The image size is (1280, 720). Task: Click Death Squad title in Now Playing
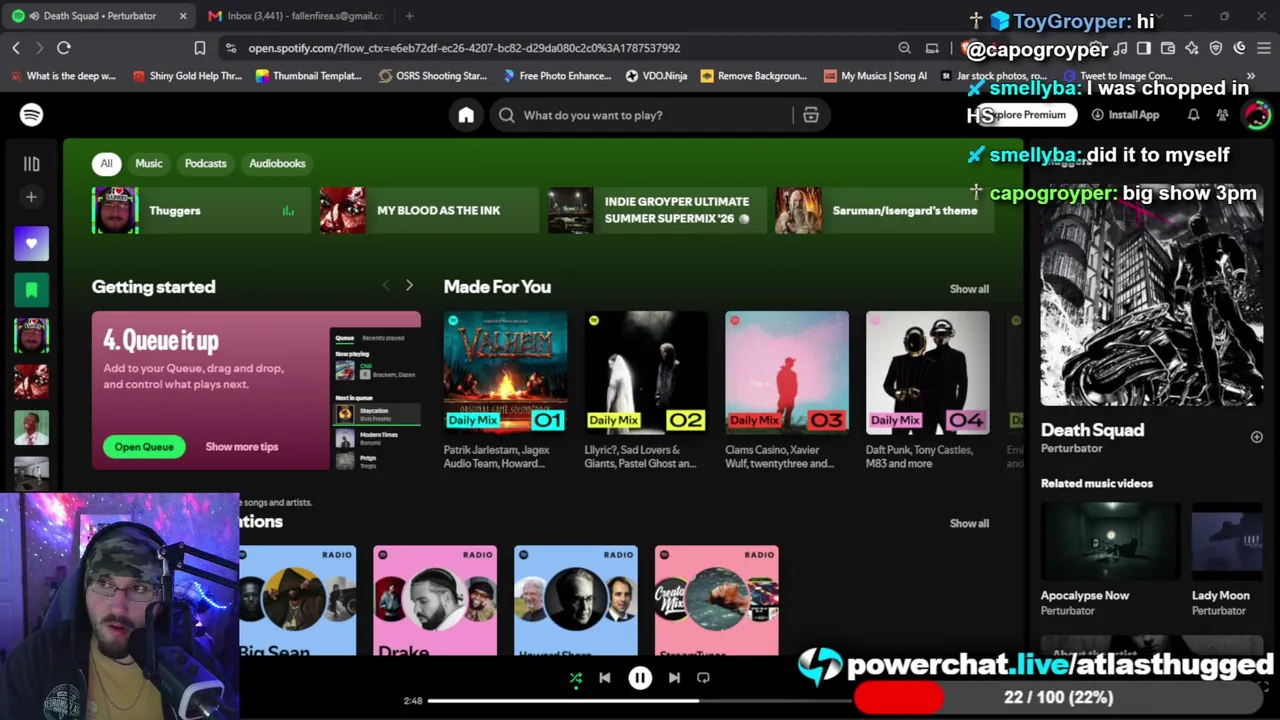(x=1092, y=430)
